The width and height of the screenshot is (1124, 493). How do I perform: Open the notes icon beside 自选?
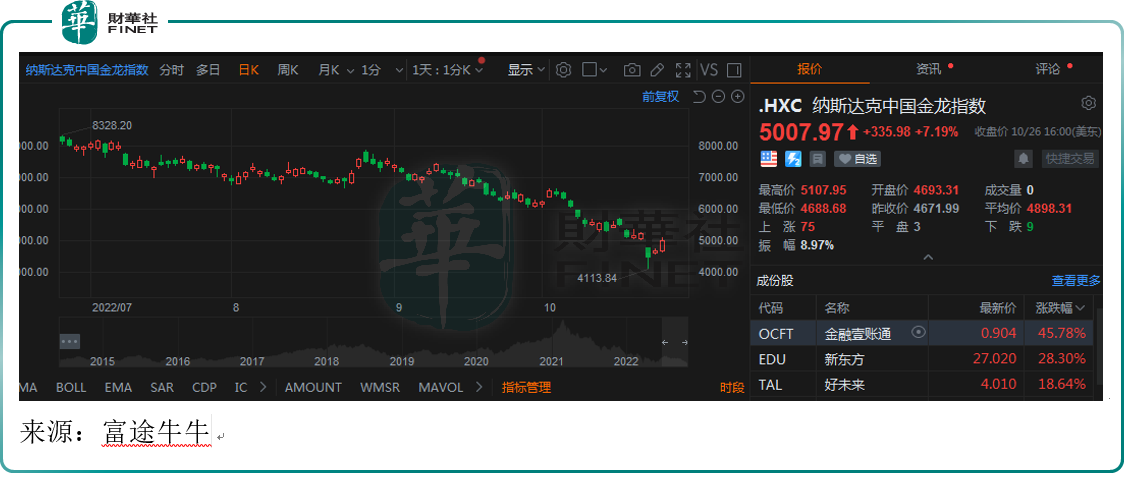click(x=817, y=158)
